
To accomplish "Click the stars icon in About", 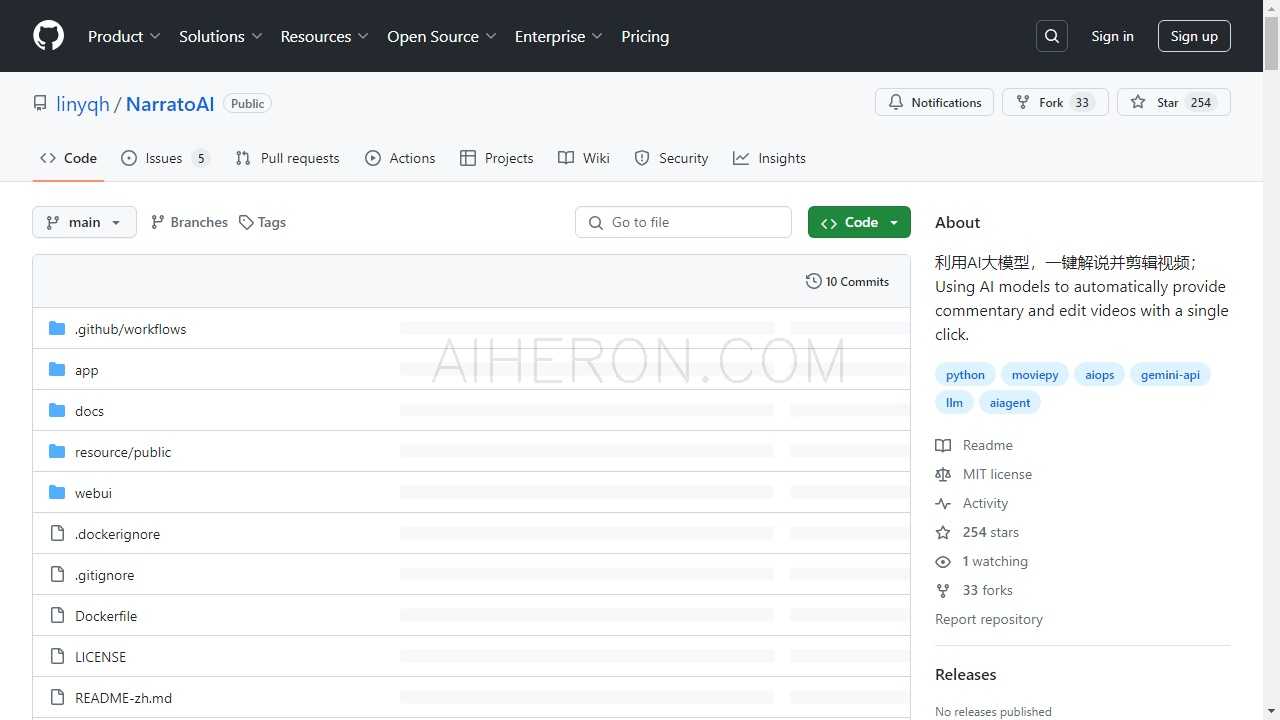I will pyautogui.click(x=943, y=532).
